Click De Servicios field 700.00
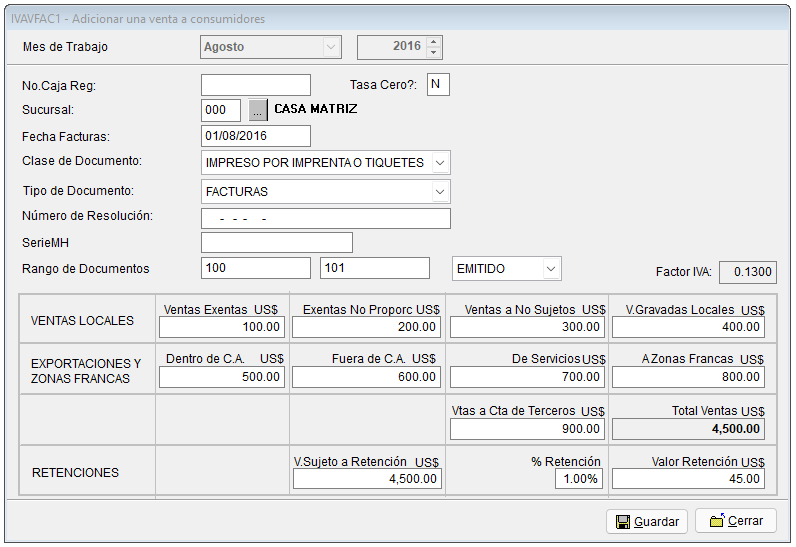 click(x=527, y=377)
